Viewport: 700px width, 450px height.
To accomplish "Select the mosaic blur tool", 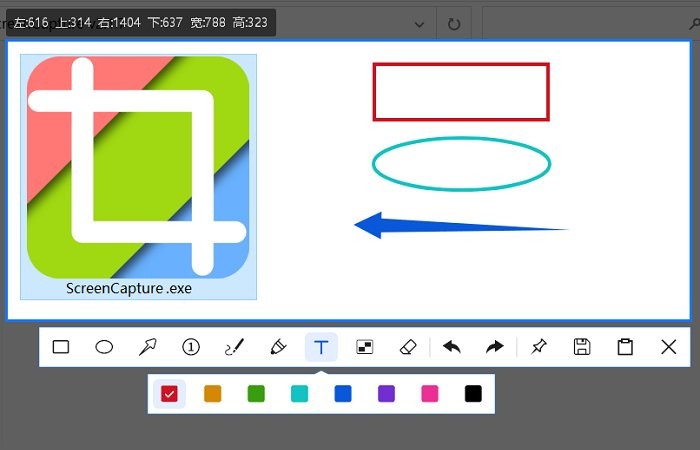I will click(365, 347).
